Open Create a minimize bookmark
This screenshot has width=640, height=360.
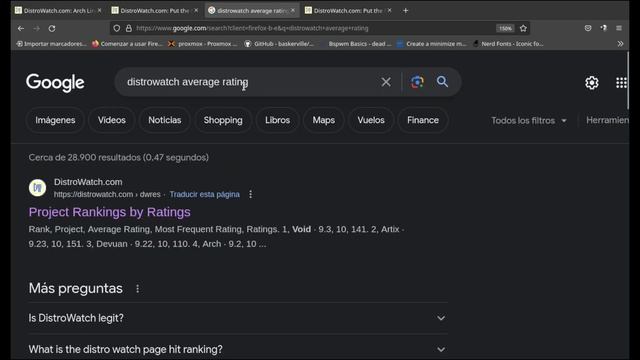pyautogui.click(x=432, y=44)
